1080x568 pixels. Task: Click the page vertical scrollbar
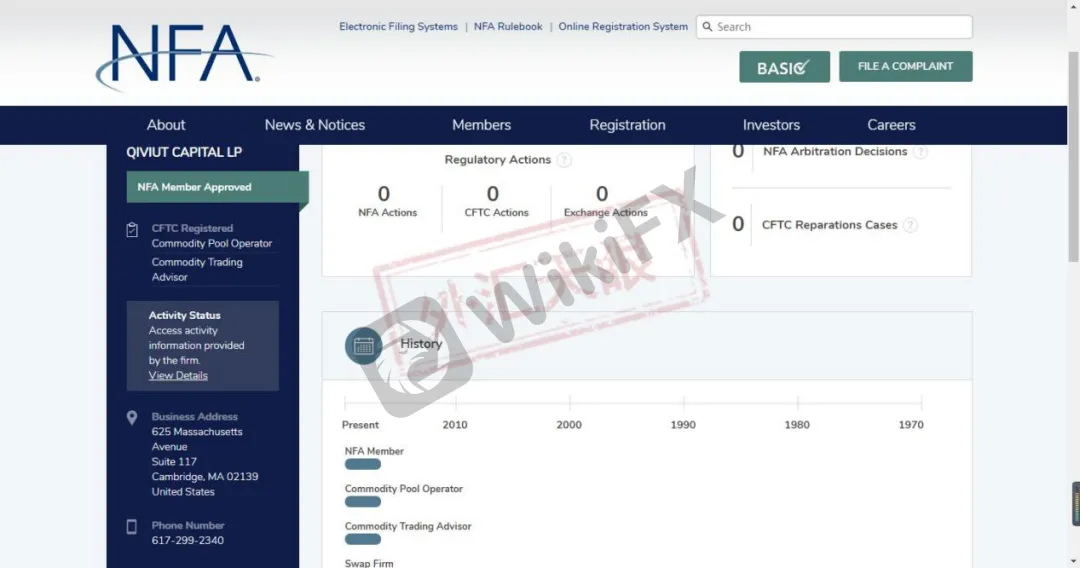pos(1073,156)
